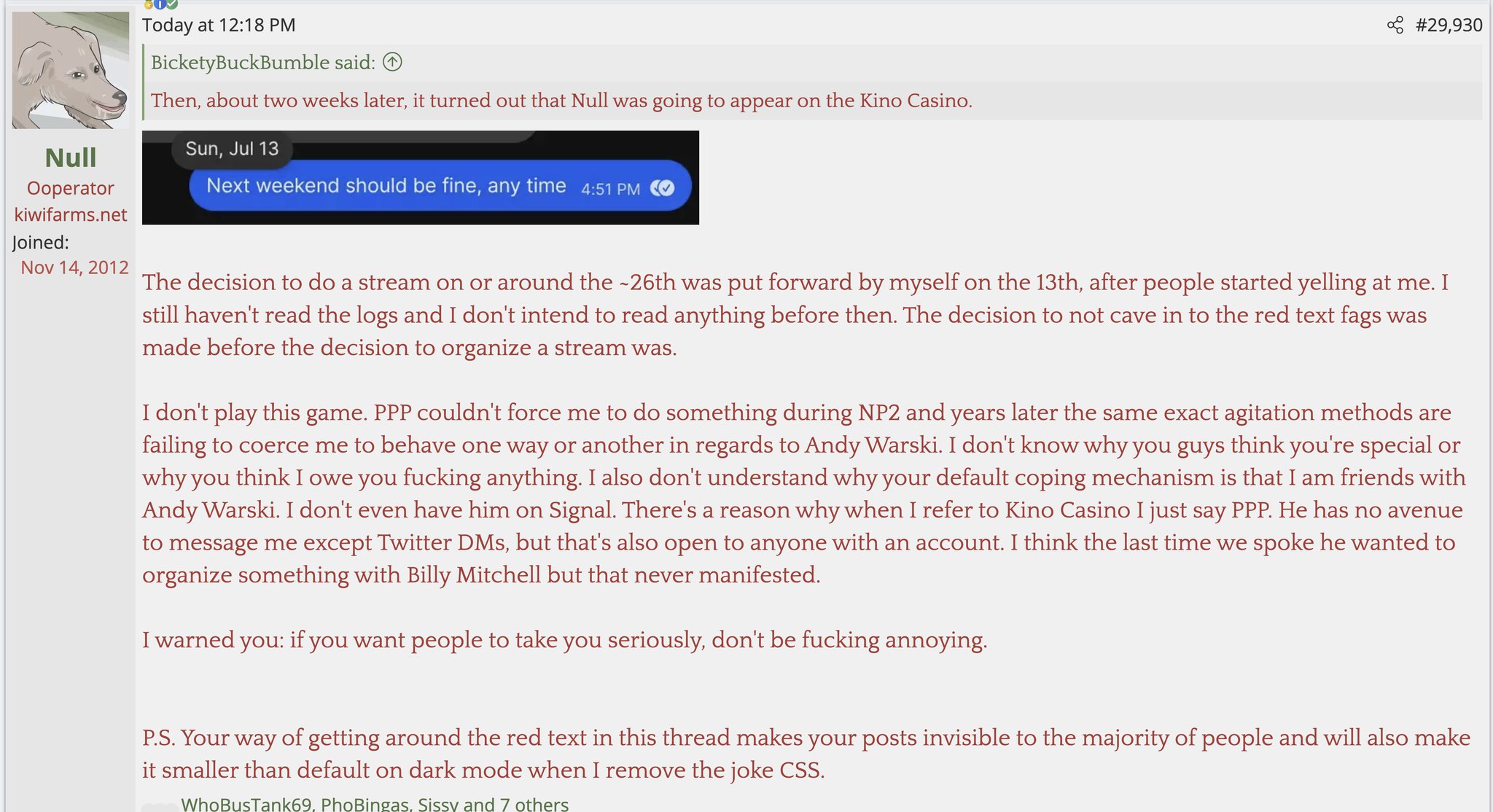The width and height of the screenshot is (1493, 812).
Task: Click the green checkmark badge icon
Action: coord(171,4)
